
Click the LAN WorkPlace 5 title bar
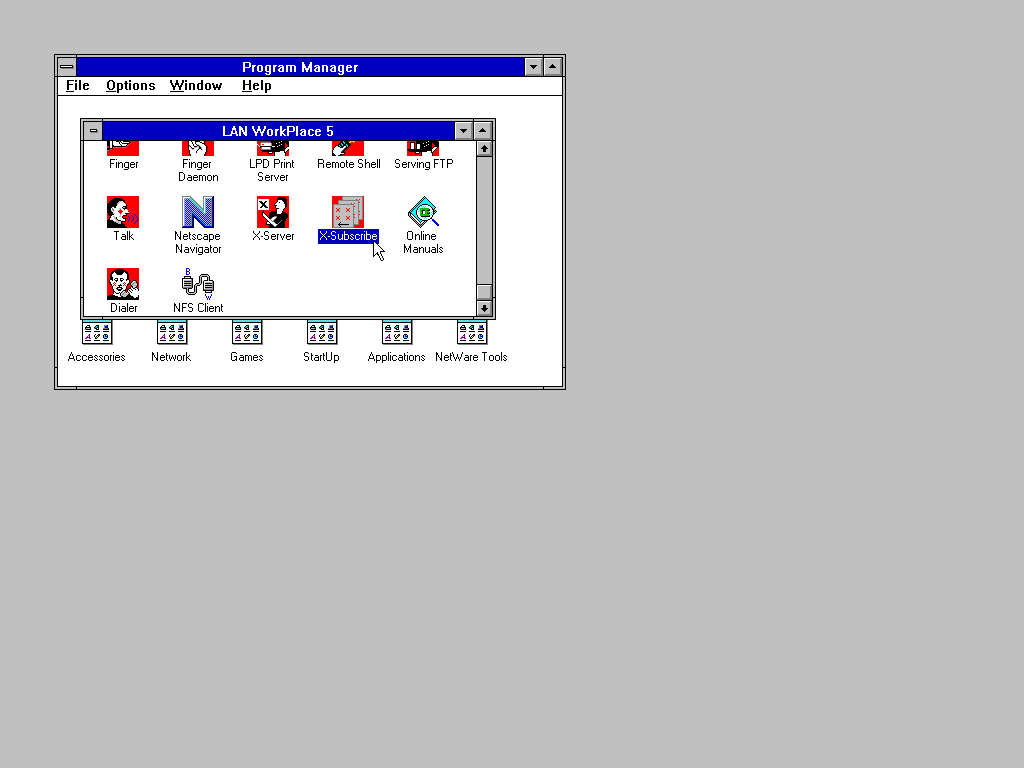(278, 131)
